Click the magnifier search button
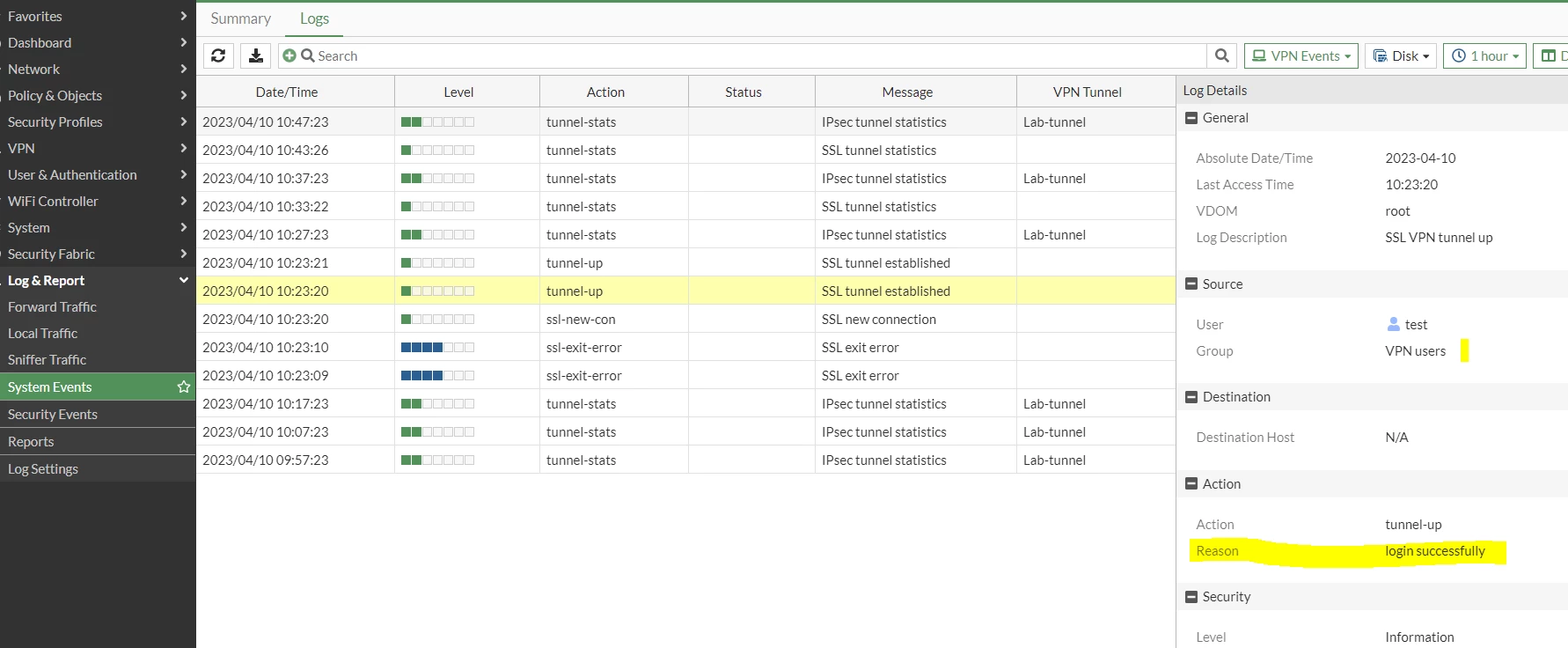The image size is (1568, 648). pos(1221,55)
